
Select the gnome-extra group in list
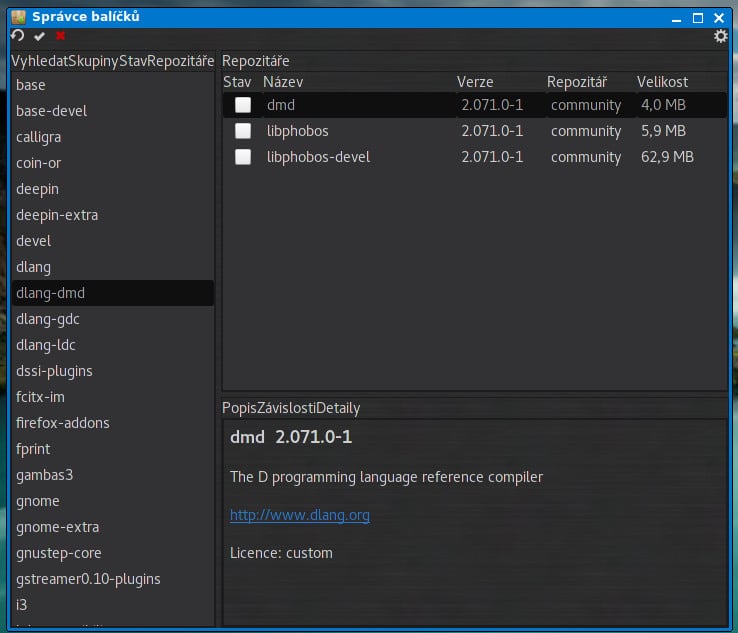[57, 527]
